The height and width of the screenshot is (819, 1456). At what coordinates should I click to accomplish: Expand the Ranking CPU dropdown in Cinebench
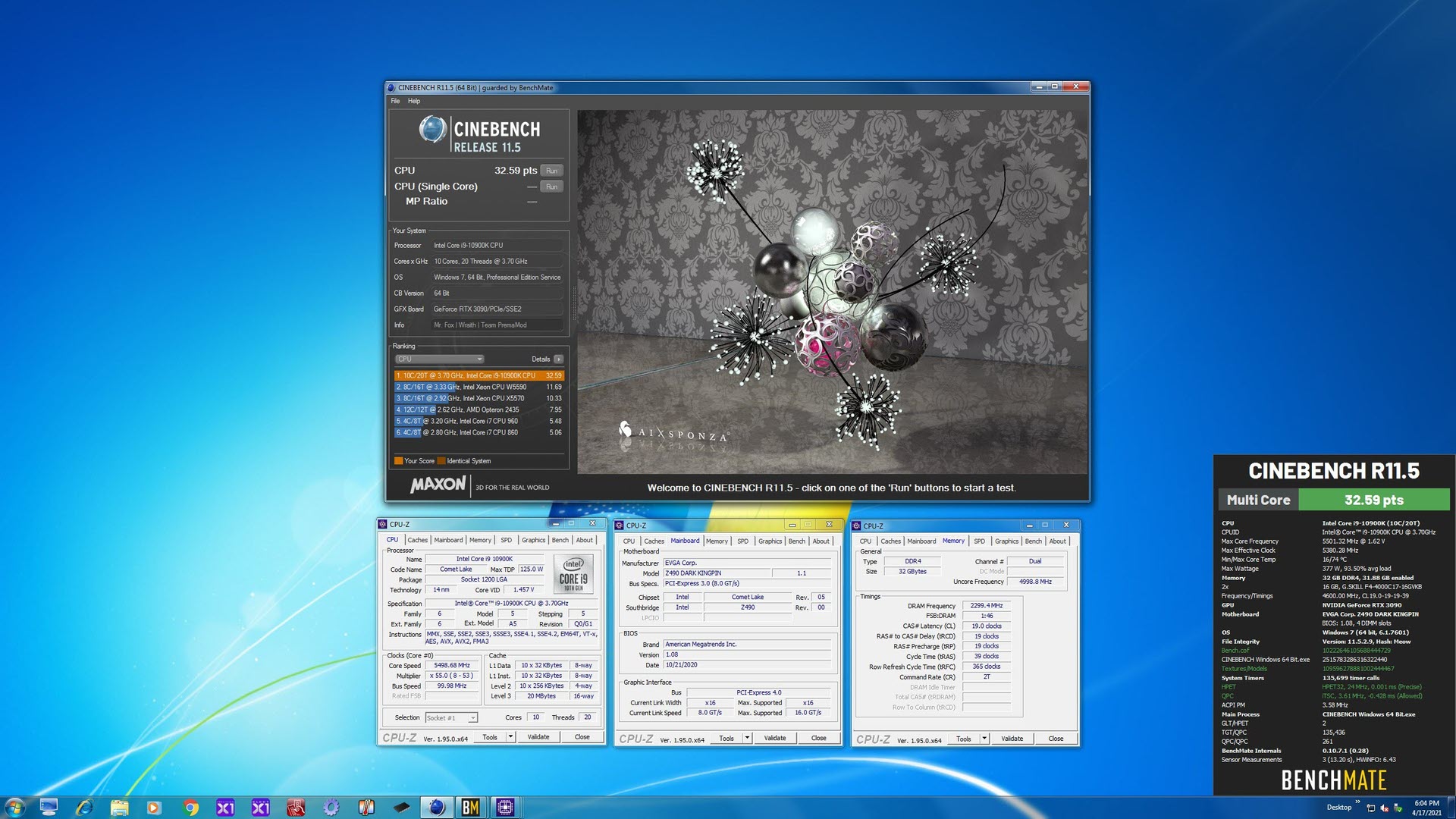click(x=439, y=359)
